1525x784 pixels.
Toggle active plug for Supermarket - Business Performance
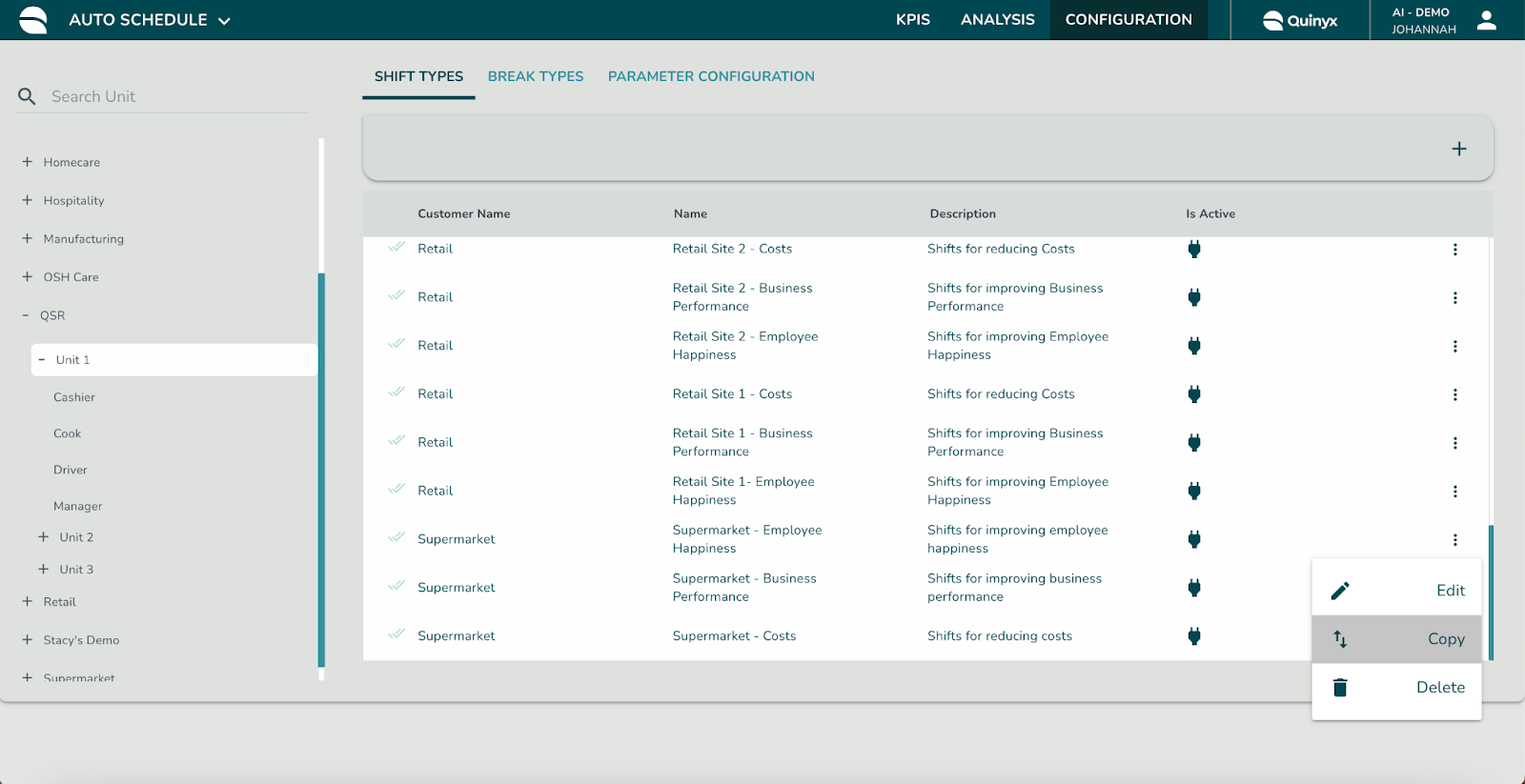point(1194,589)
